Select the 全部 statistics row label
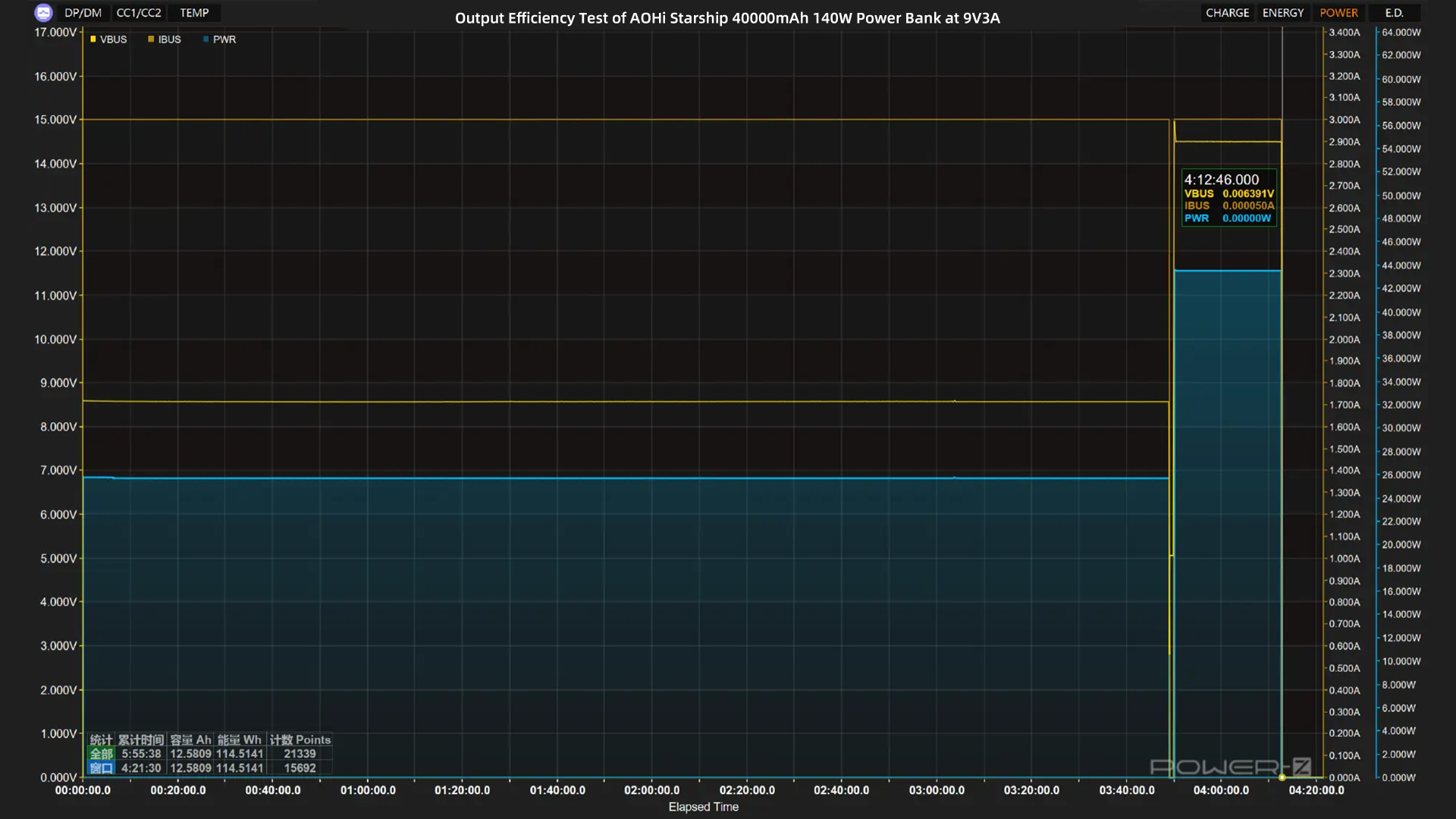 click(x=101, y=754)
